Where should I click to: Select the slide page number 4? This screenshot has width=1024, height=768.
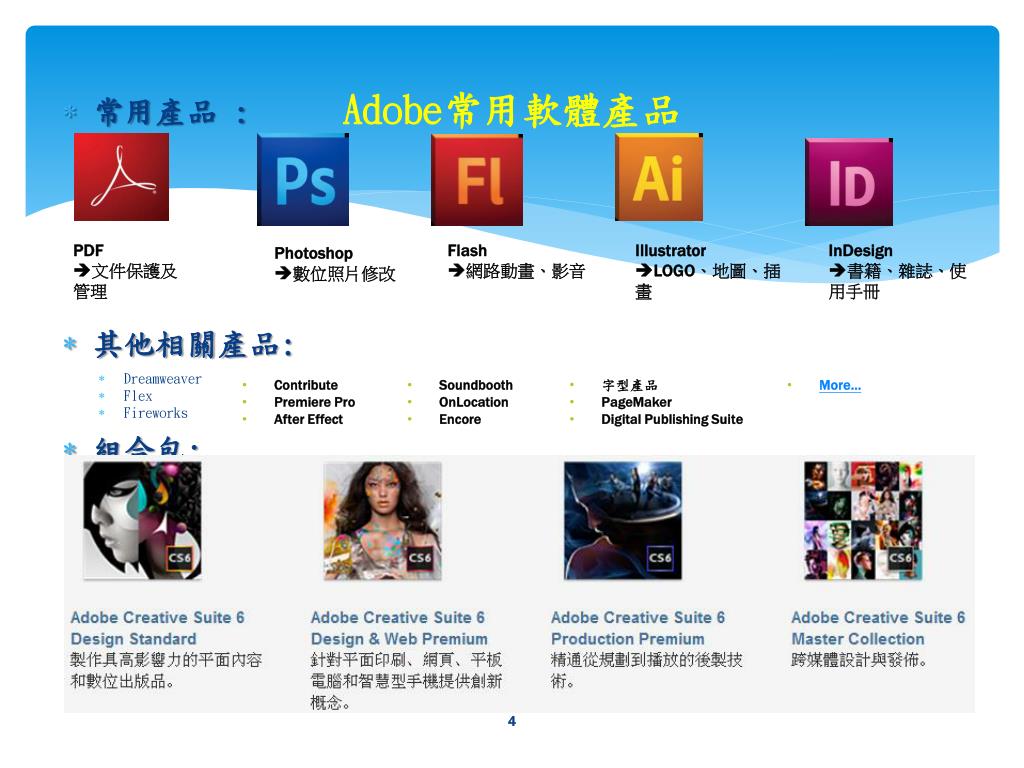click(x=512, y=721)
